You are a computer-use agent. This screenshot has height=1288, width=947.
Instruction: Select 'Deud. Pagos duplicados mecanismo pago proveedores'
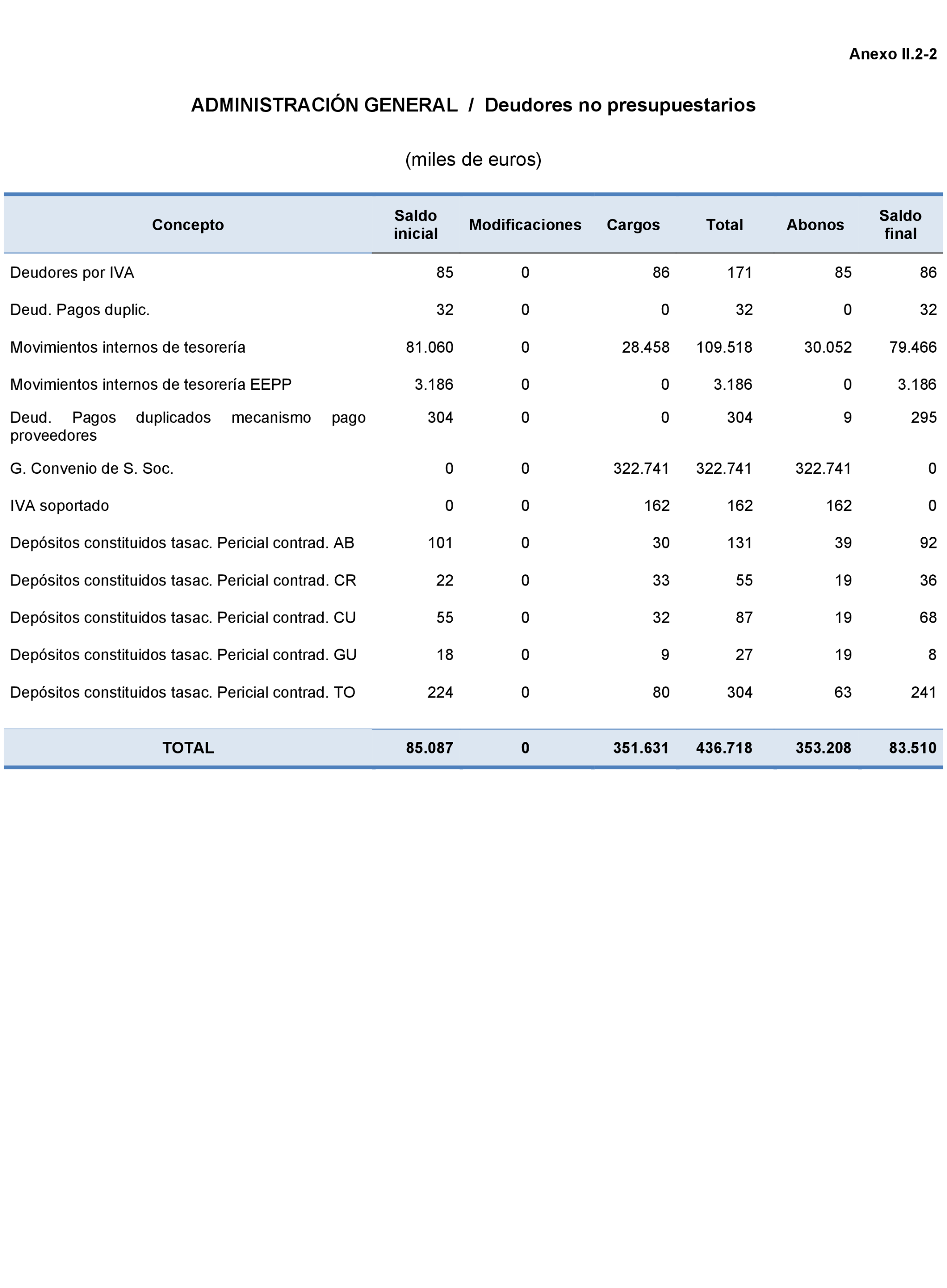pos(188,426)
